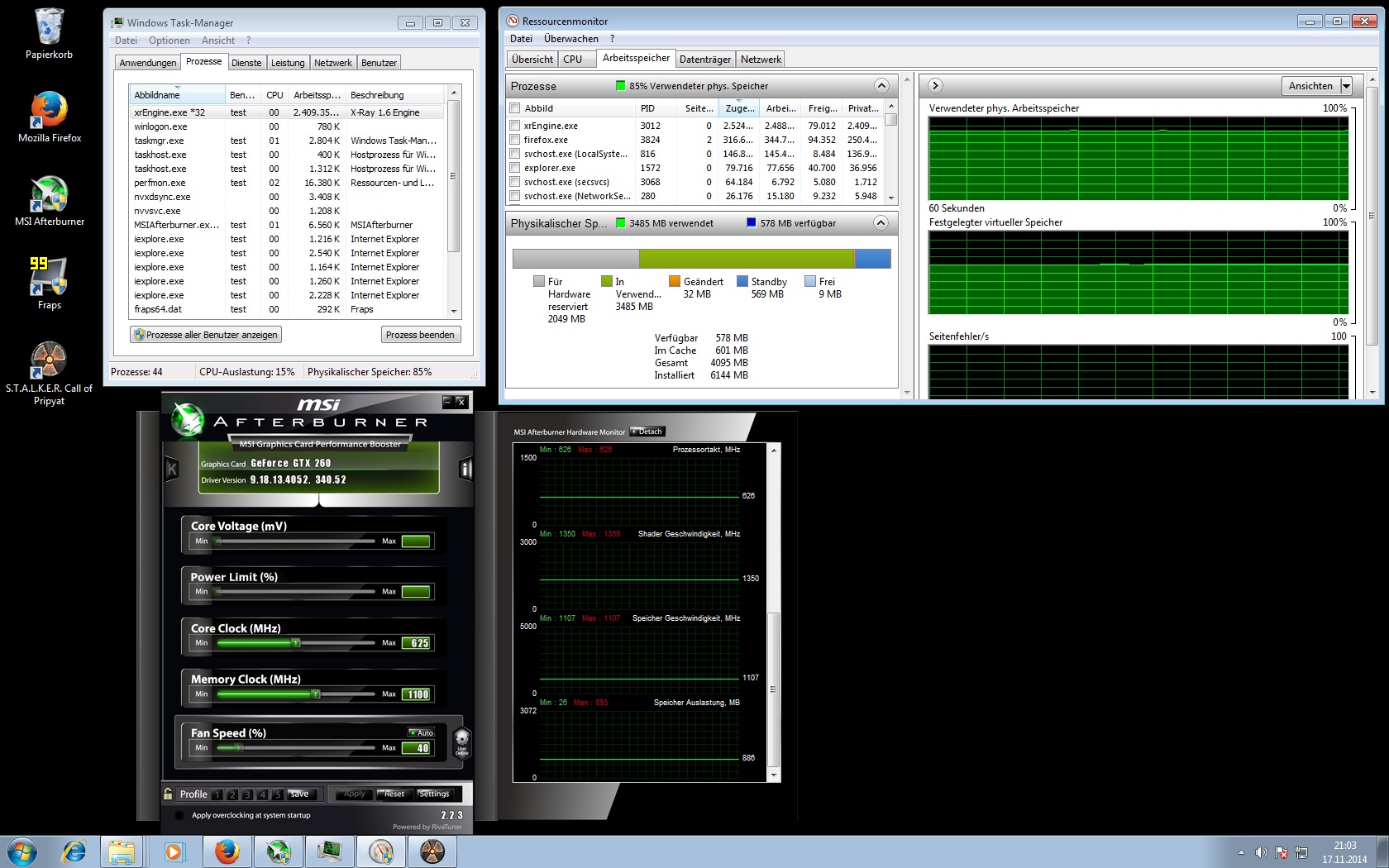Image resolution: width=1389 pixels, height=868 pixels.
Task: Sort the Task Manager list by Abbildname
Action: click(x=176, y=95)
